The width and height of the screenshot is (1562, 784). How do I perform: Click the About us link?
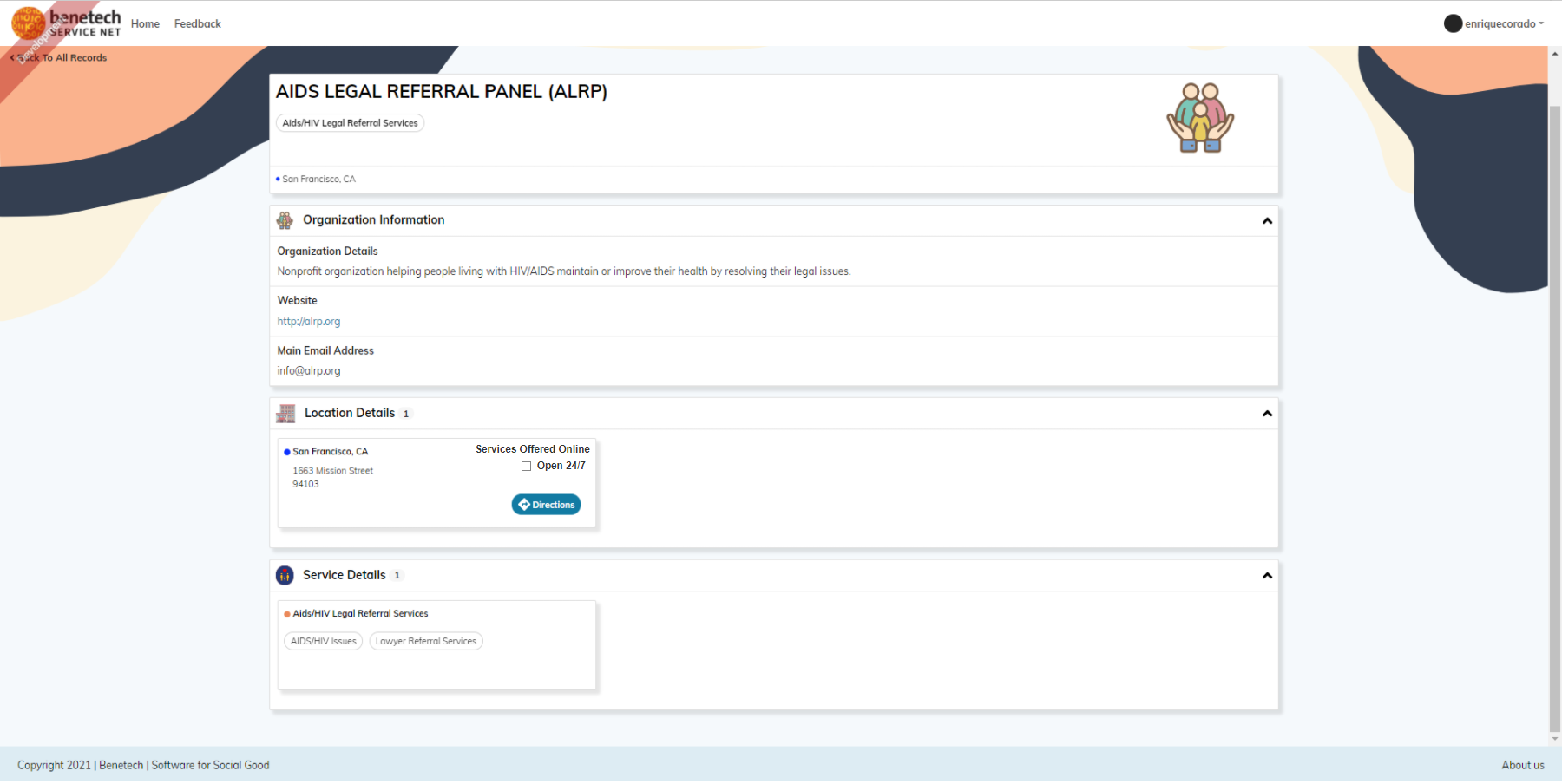pos(1523,765)
